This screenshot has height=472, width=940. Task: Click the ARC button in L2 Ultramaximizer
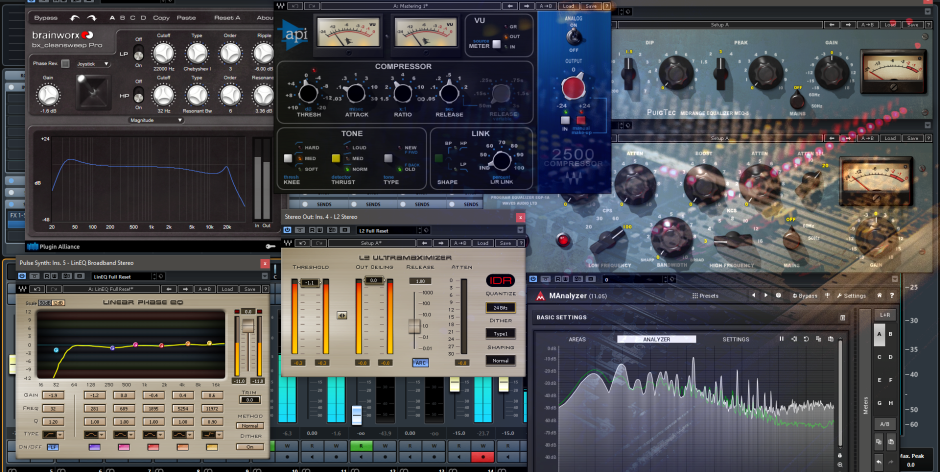[x=420, y=362]
